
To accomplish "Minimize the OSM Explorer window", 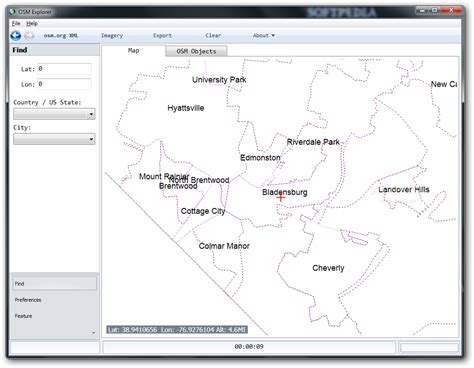I will pyautogui.click(x=422, y=11).
